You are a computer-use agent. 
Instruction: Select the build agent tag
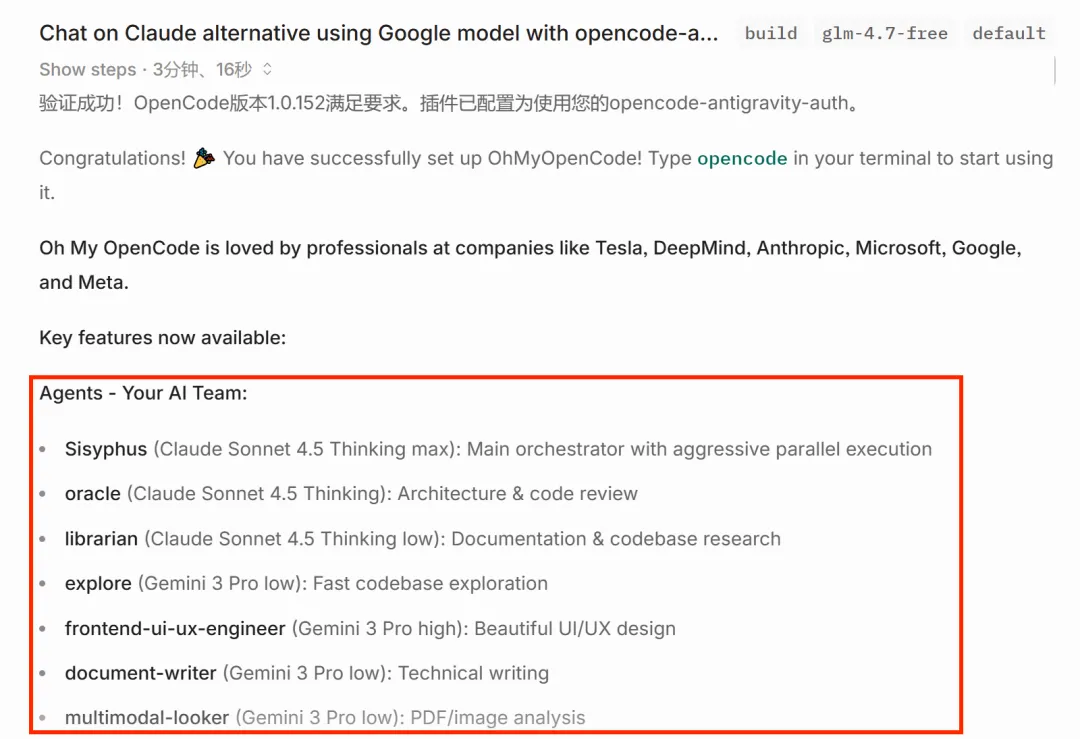pos(771,33)
